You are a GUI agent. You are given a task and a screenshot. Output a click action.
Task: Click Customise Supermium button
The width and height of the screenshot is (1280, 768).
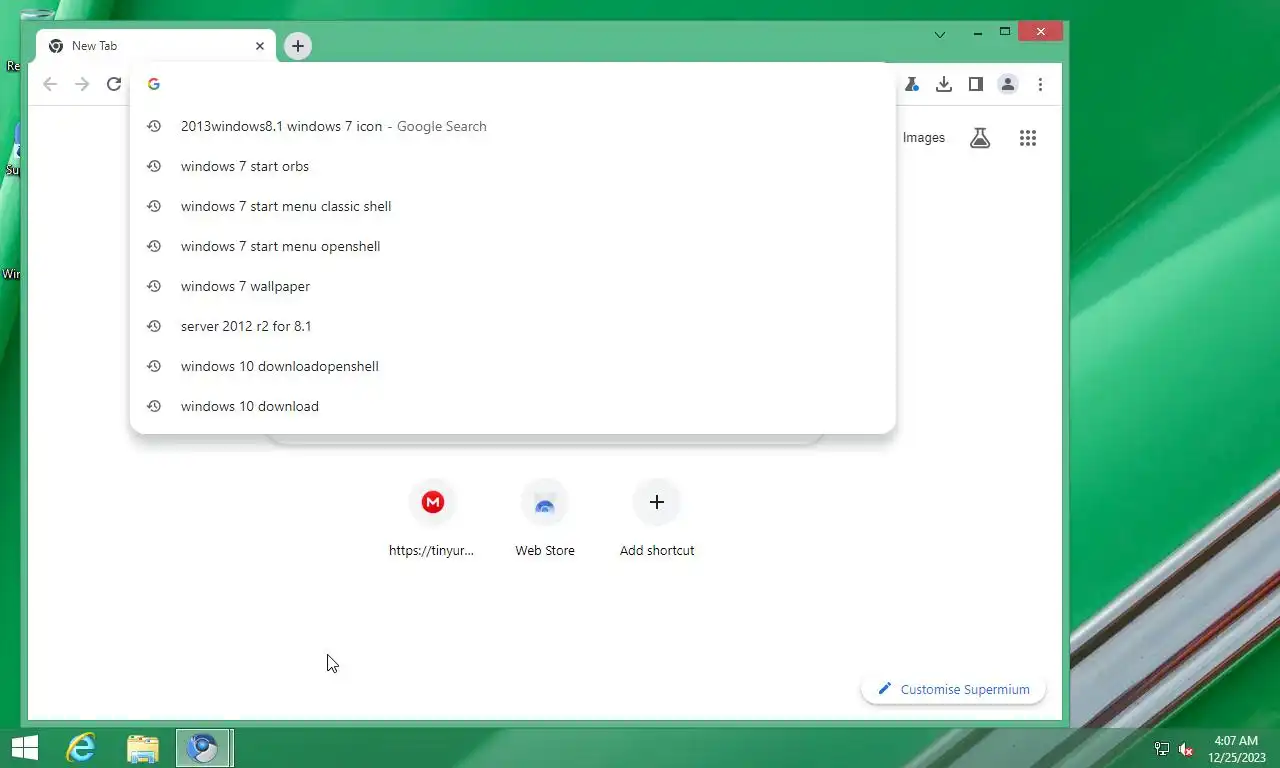tap(953, 689)
